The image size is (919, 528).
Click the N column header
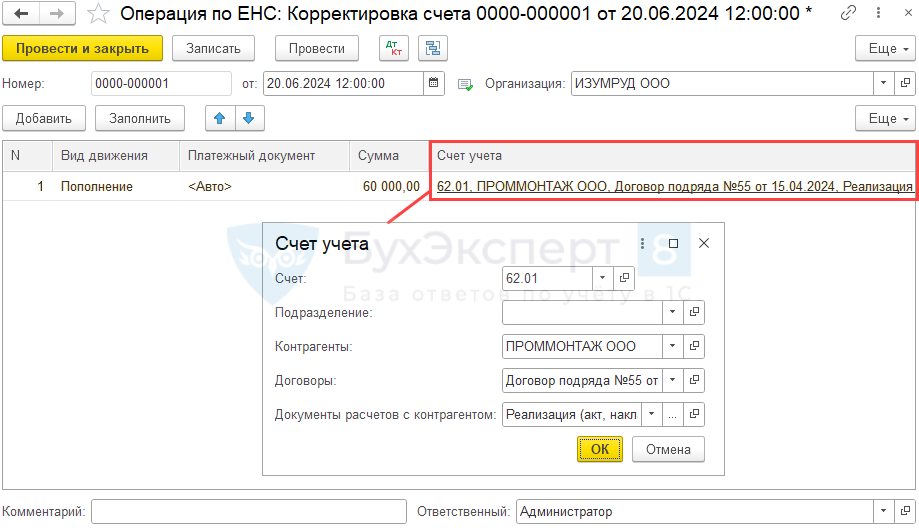pos(28,156)
